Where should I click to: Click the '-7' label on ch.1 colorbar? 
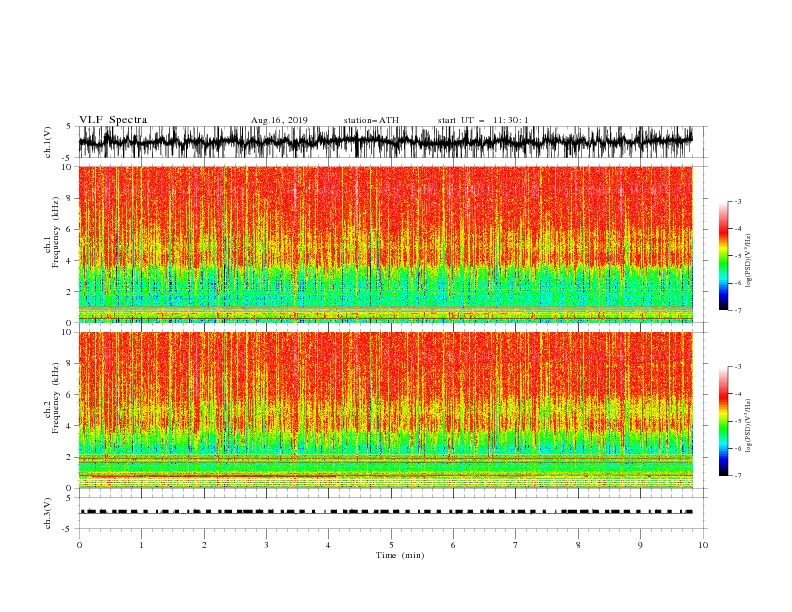(738, 310)
